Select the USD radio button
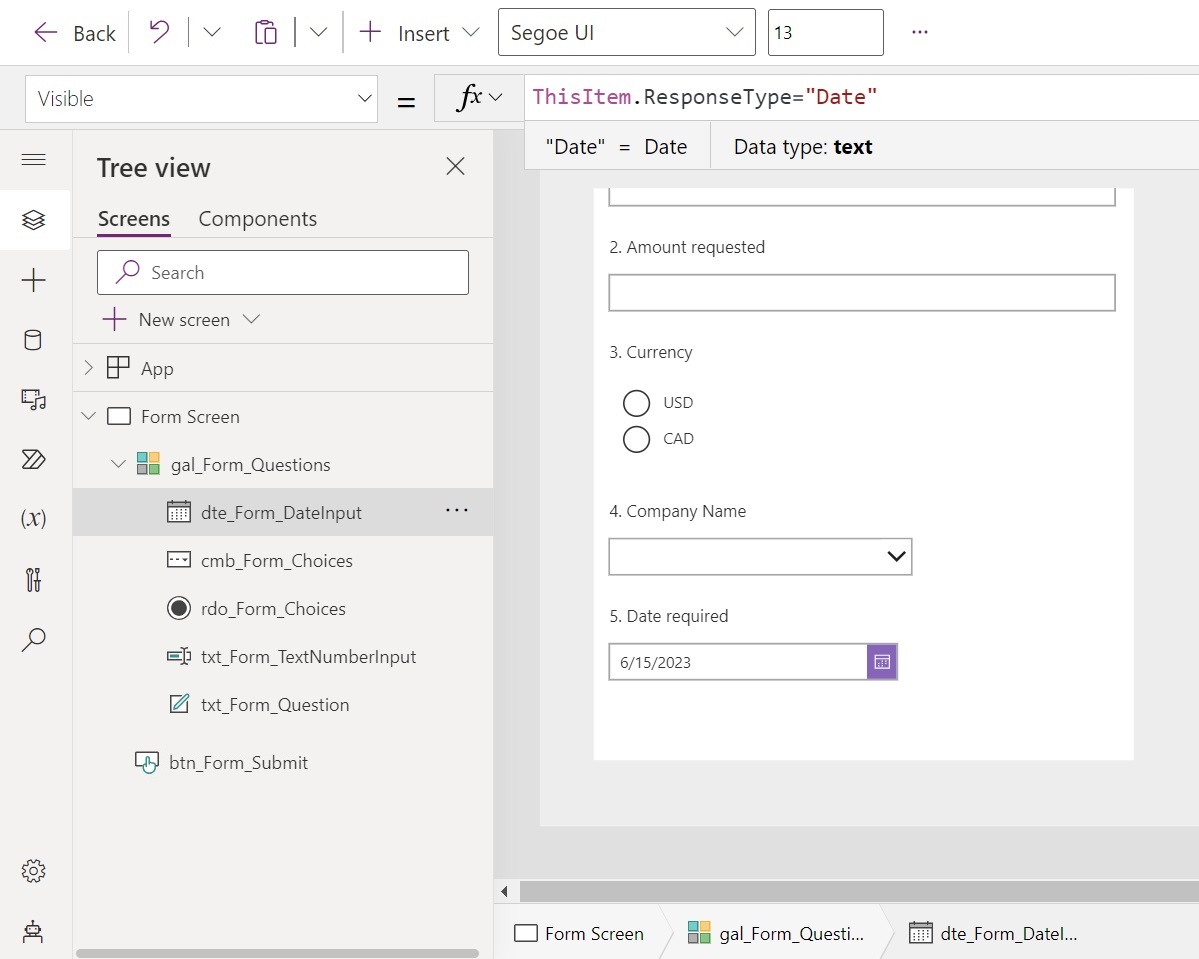 [x=636, y=403]
